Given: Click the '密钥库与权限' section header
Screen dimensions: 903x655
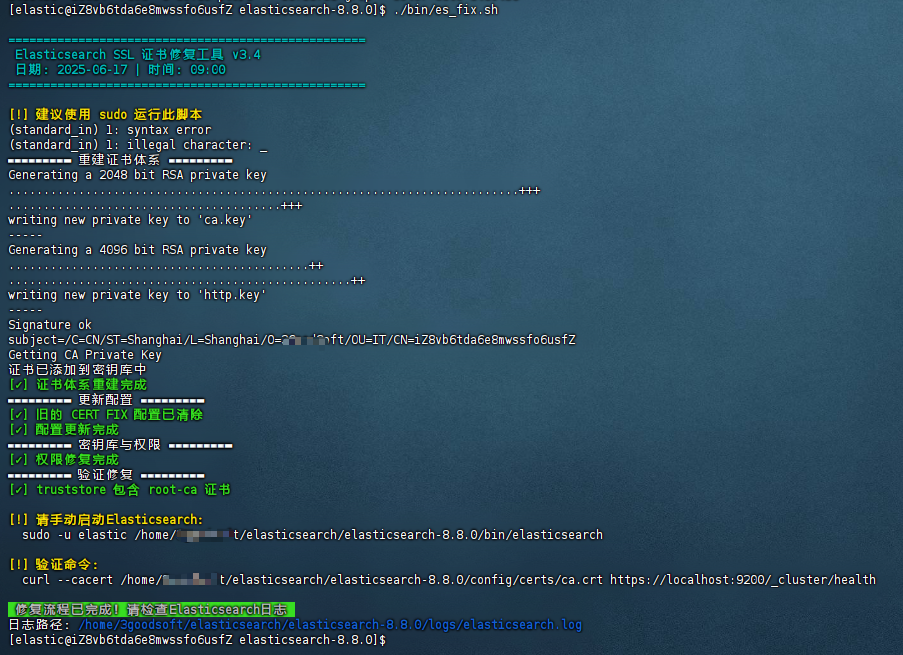Looking at the screenshot, I should point(120,444).
